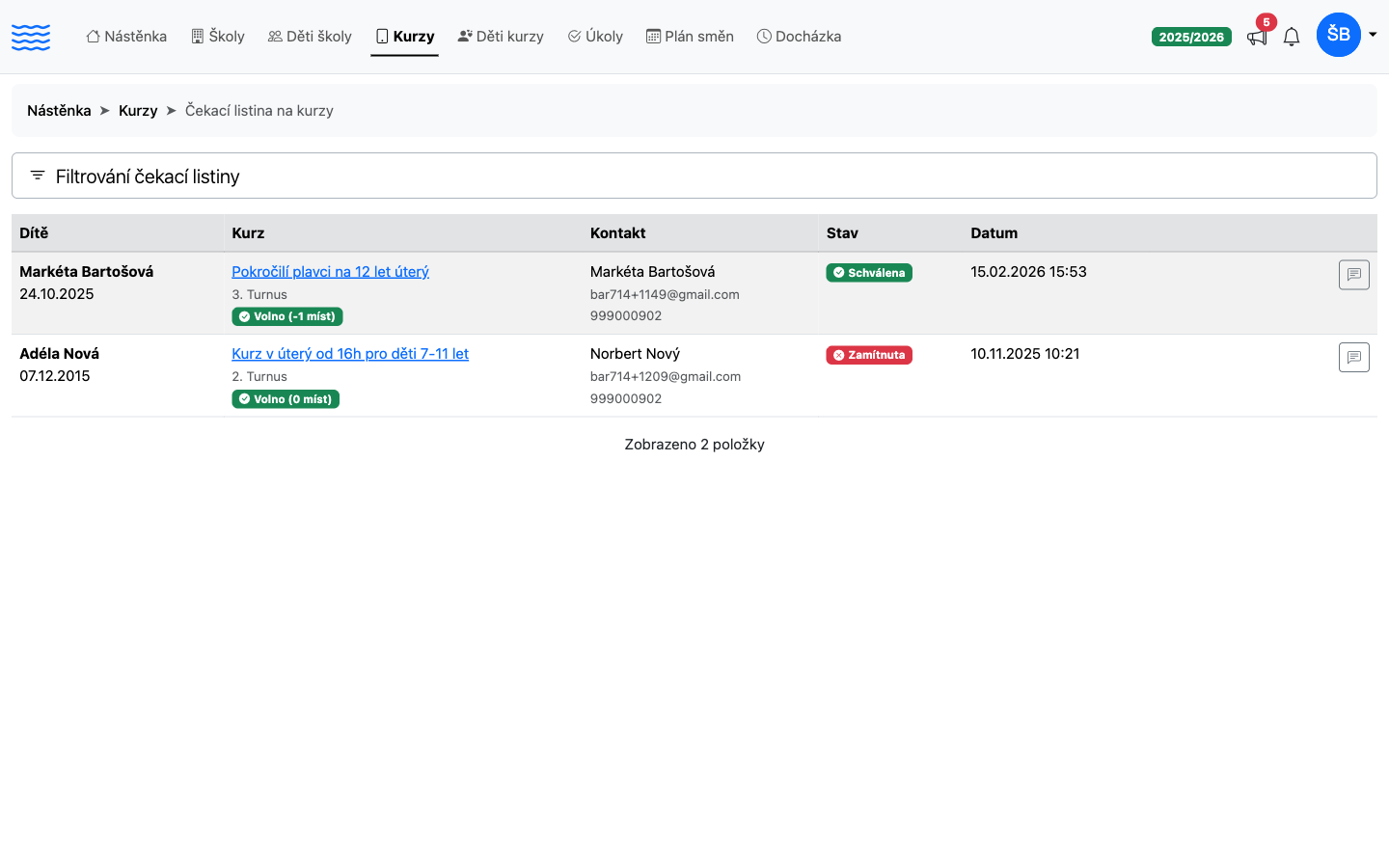Open comment icon for Adéla Nová row
The height and width of the screenshot is (868, 1389).
point(1353,357)
